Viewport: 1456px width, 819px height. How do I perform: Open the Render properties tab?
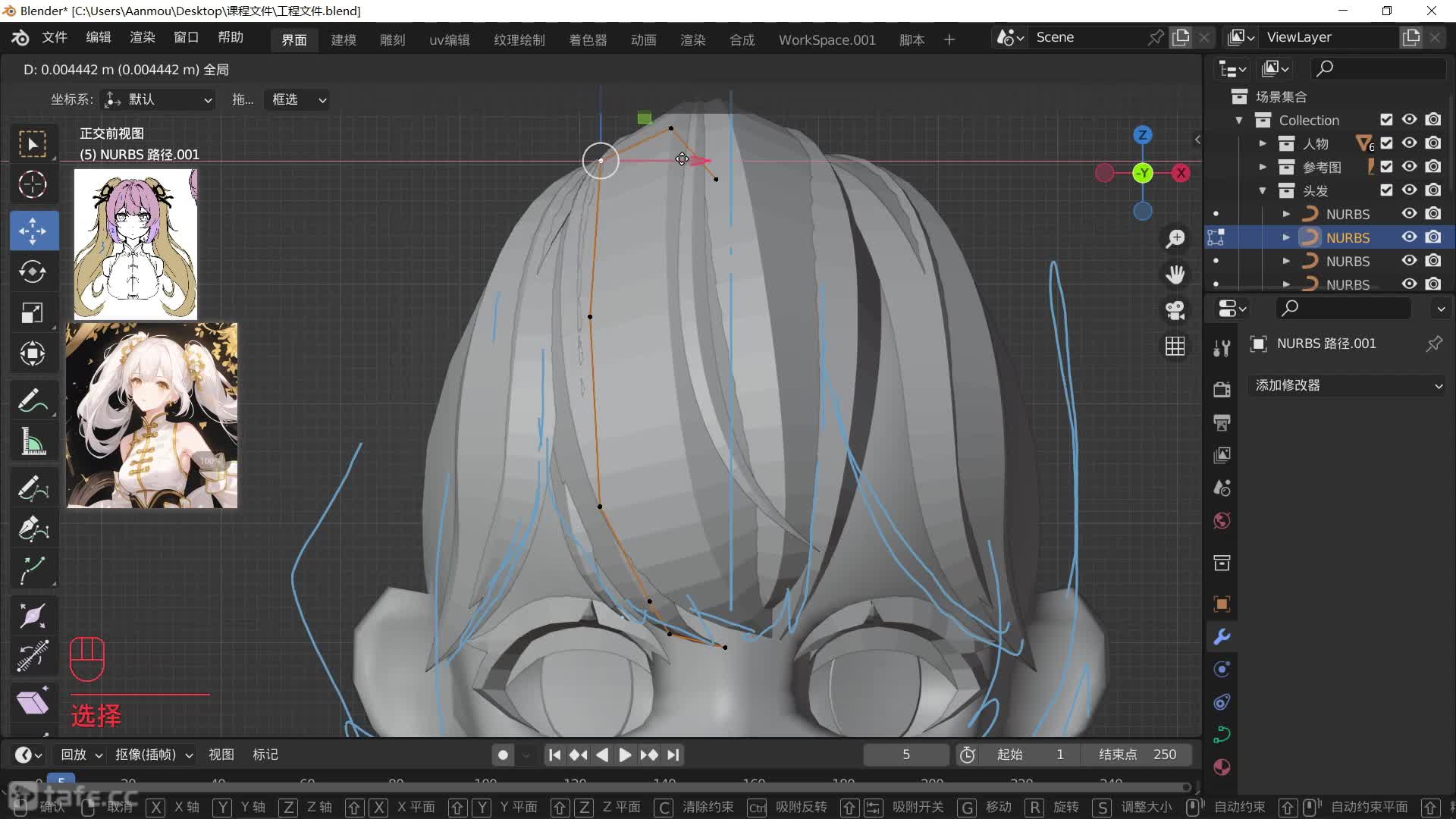tap(1222, 389)
